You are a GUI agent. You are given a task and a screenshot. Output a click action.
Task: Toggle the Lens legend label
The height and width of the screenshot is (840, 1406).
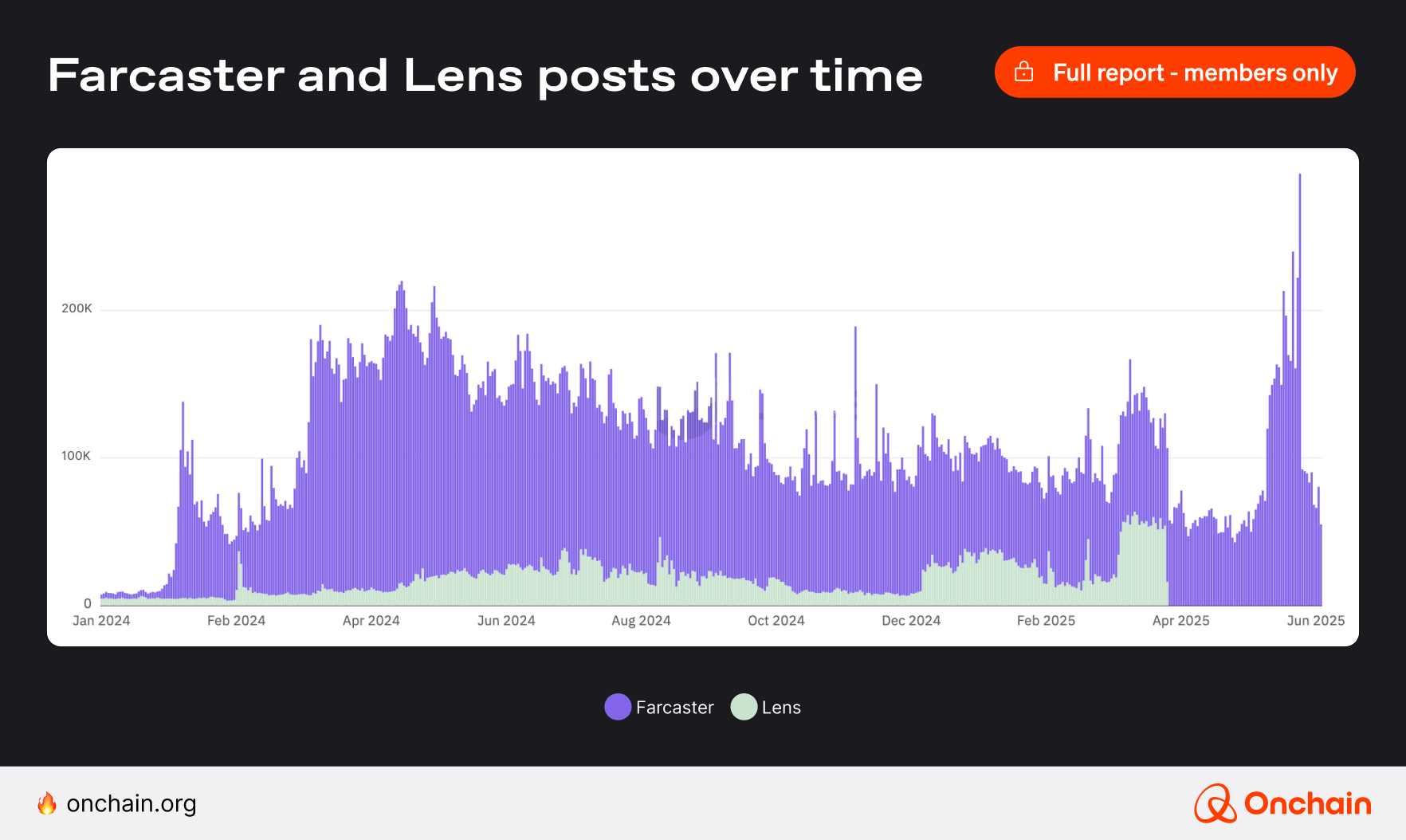pyautogui.click(x=781, y=707)
